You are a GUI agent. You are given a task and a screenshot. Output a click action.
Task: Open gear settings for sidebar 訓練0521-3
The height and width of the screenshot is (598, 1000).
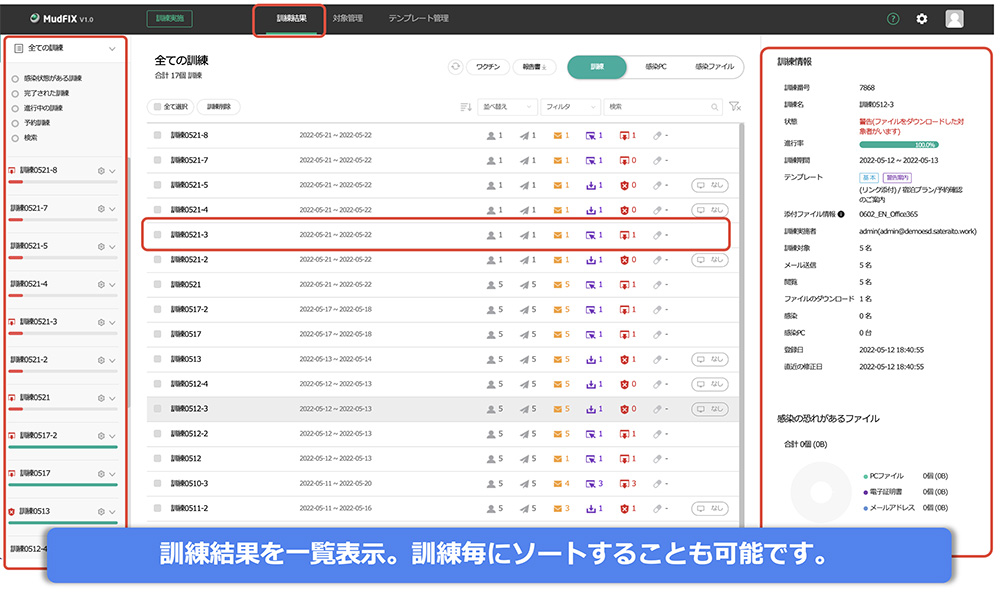coord(101,323)
